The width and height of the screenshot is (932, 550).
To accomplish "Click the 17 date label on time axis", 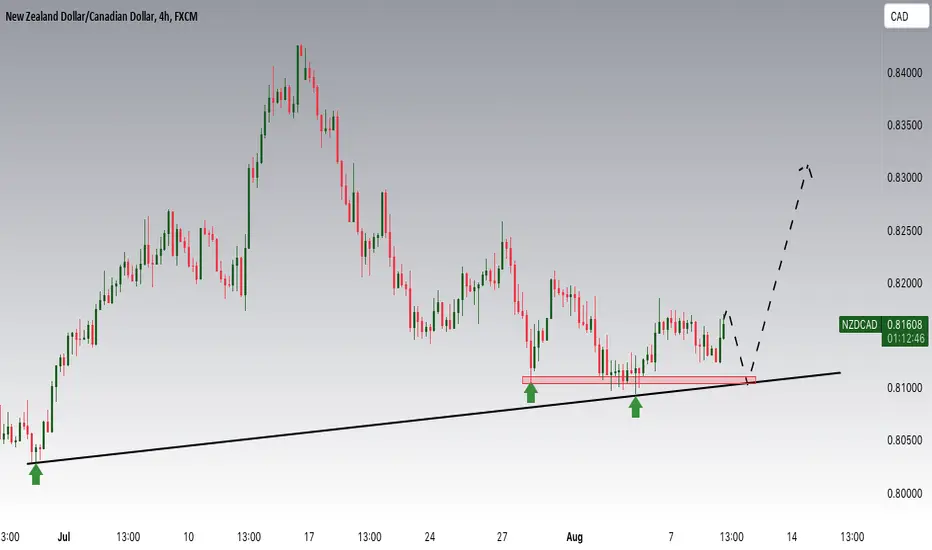I will [x=309, y=537].
